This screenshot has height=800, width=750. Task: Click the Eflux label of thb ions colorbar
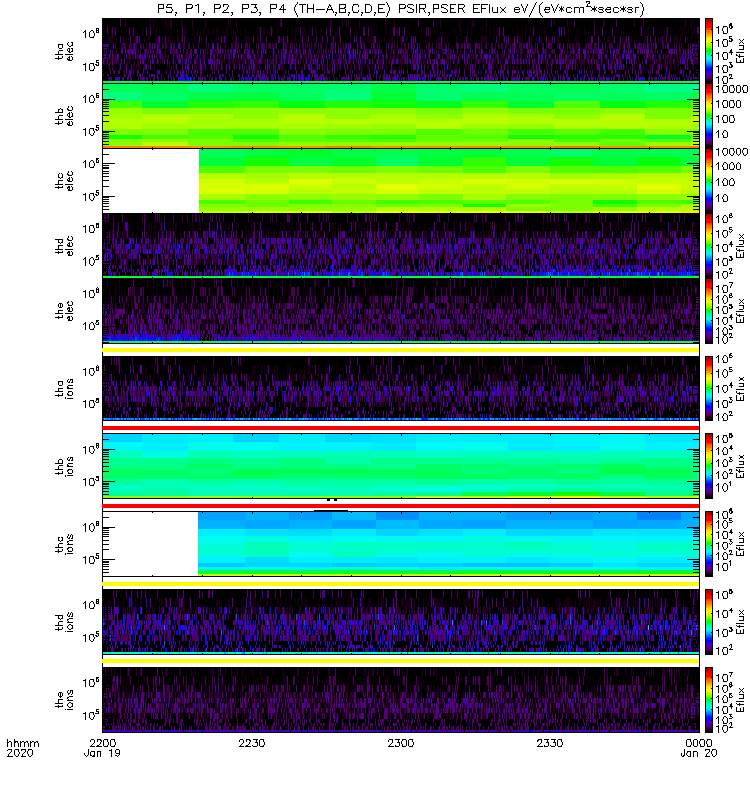(x=740, y=466)
